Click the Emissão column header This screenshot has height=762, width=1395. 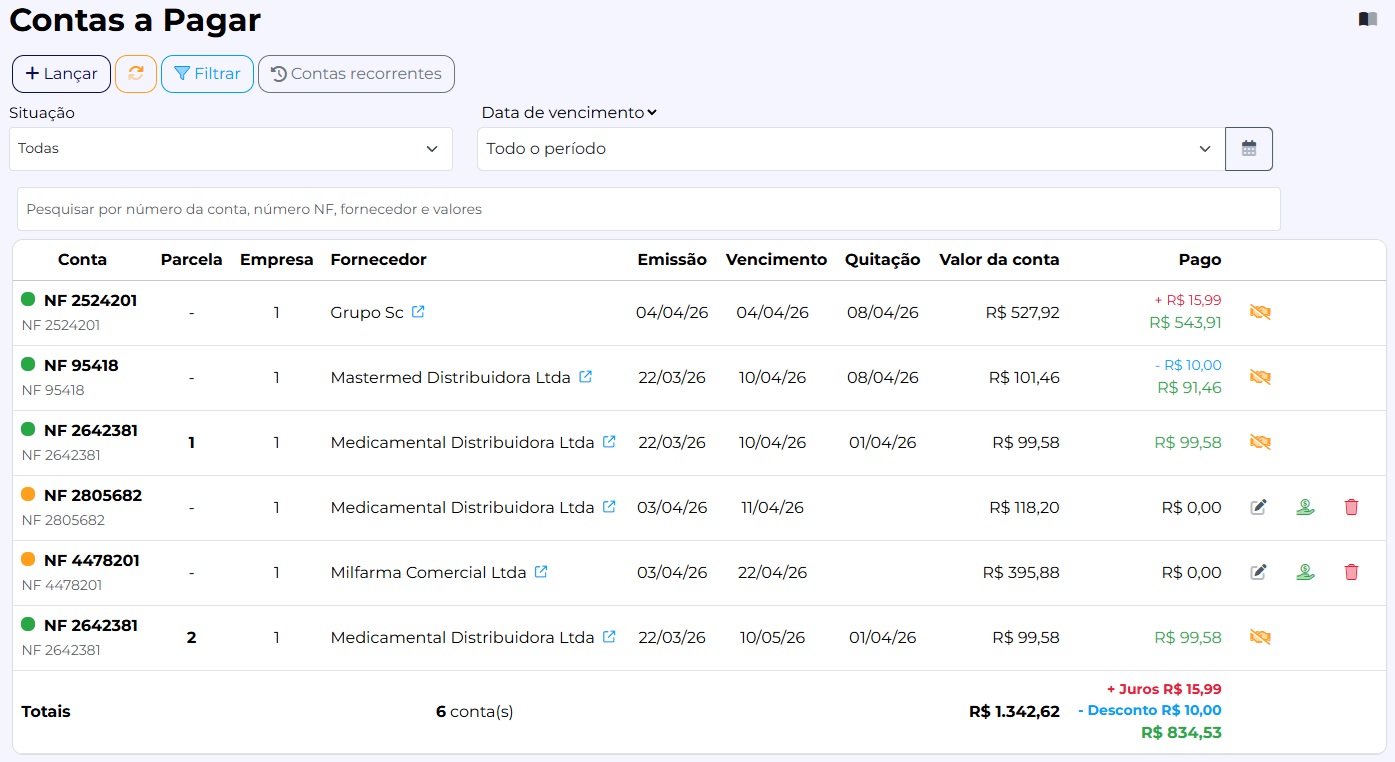click(x=672, y=260)
